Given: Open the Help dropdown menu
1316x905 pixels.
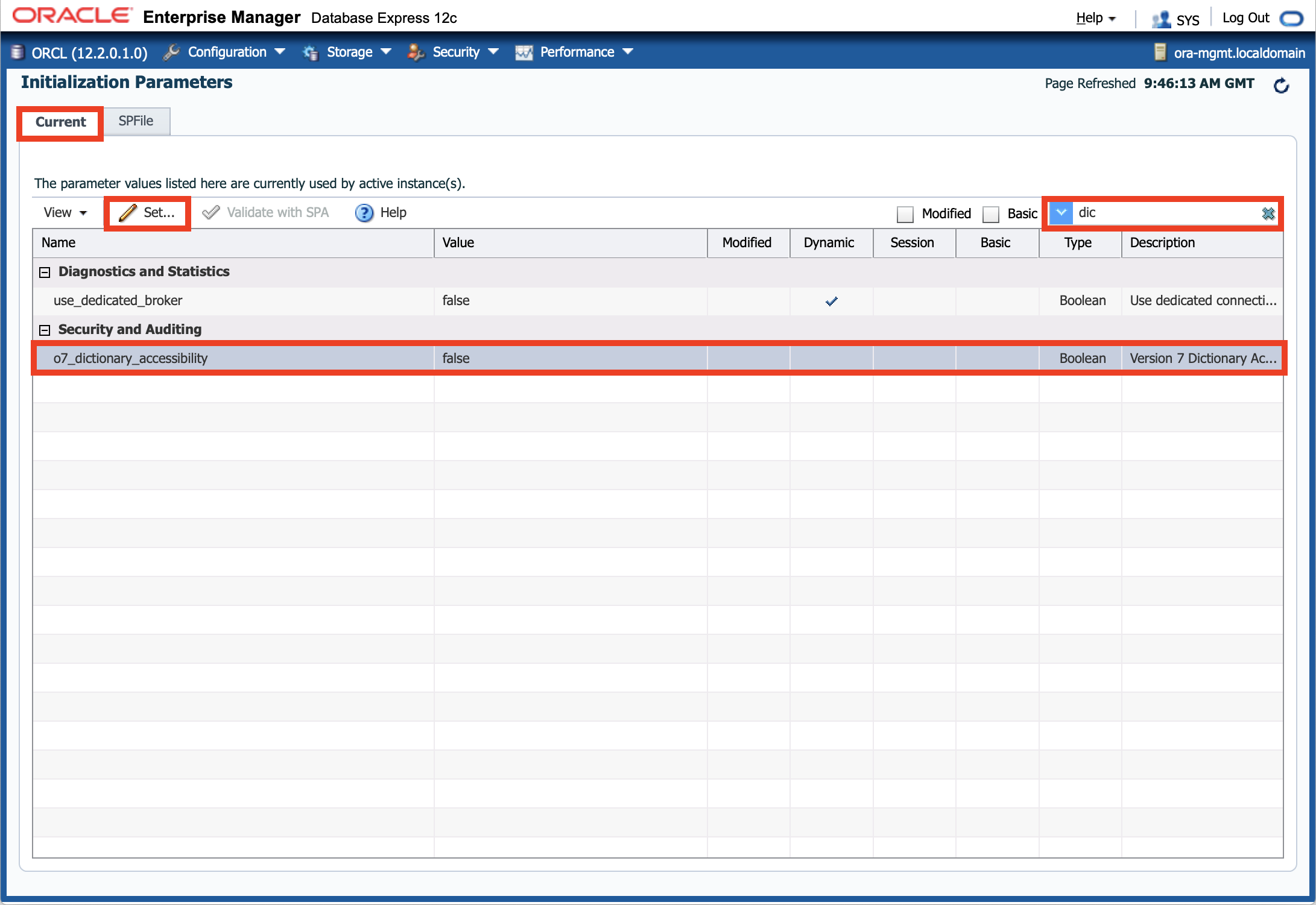Looking at the screenshot, I should pyautogui.click(x=1096, y=18).
